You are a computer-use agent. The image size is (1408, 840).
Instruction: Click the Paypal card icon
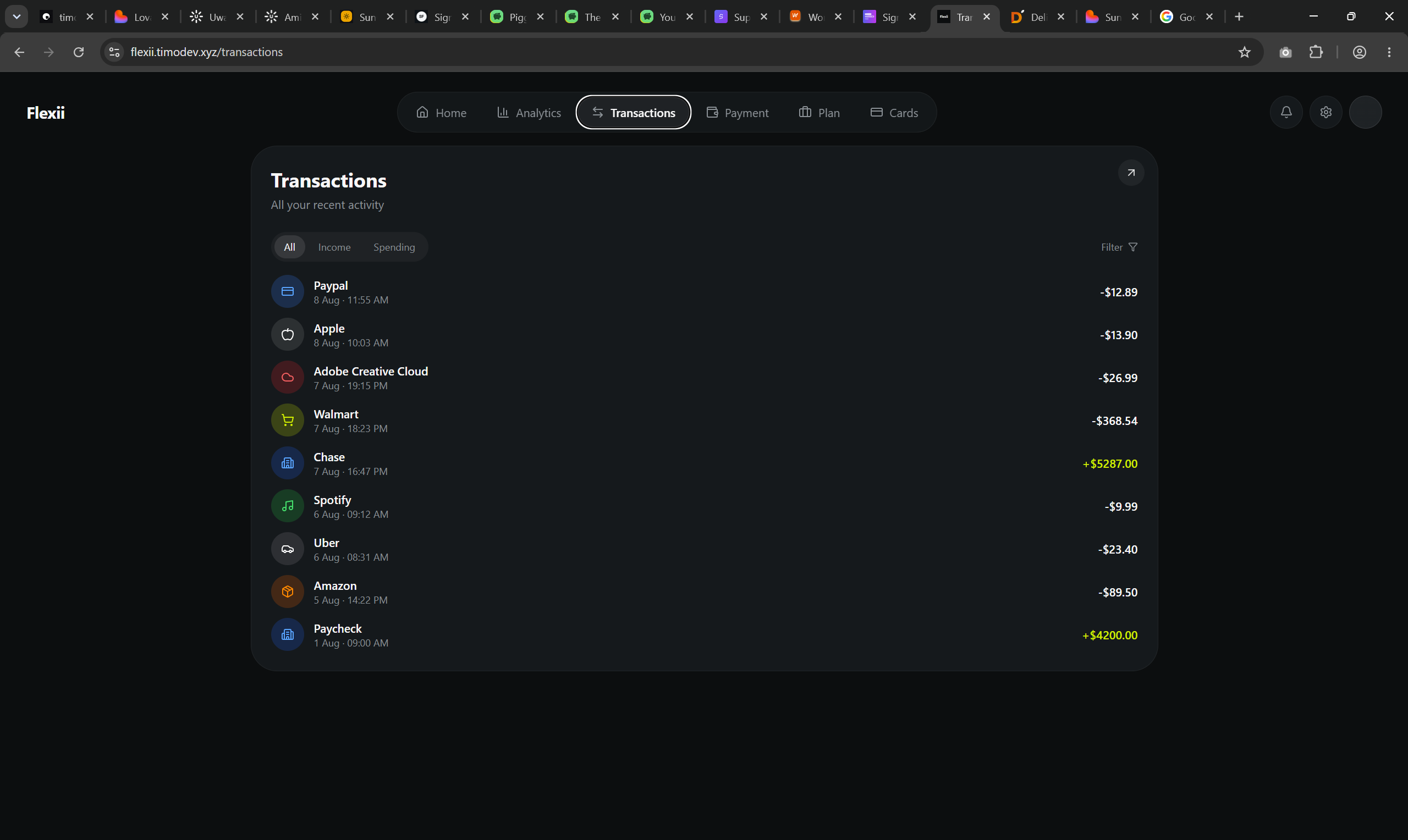(288, 291)
